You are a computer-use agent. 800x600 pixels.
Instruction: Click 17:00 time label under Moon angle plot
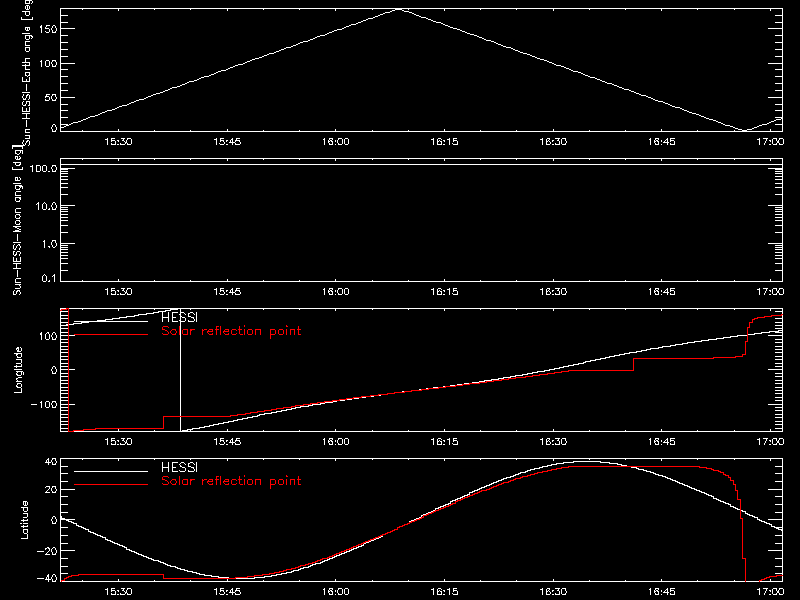[770, 291]
